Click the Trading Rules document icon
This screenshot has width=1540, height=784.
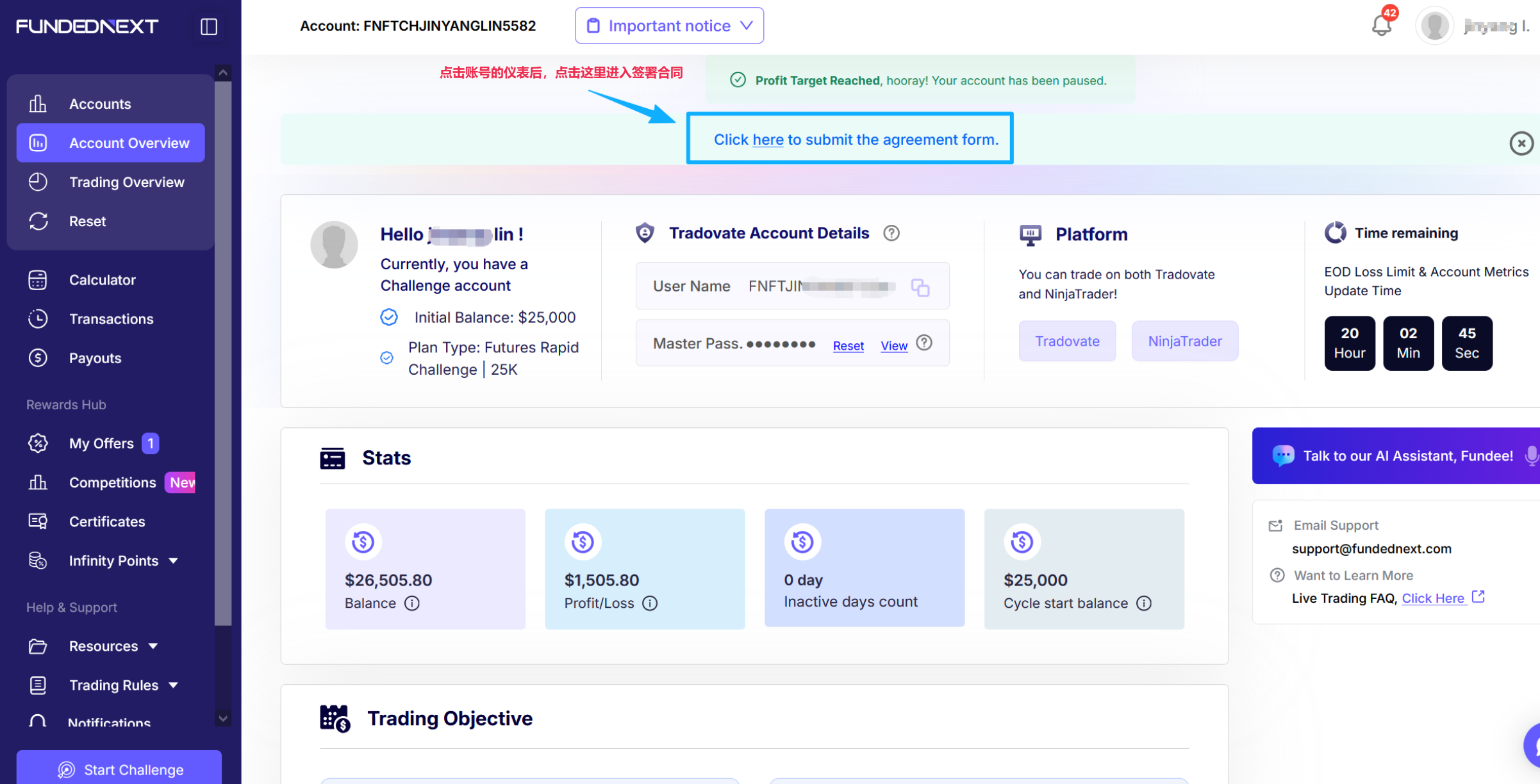click(x=38, y=685)
